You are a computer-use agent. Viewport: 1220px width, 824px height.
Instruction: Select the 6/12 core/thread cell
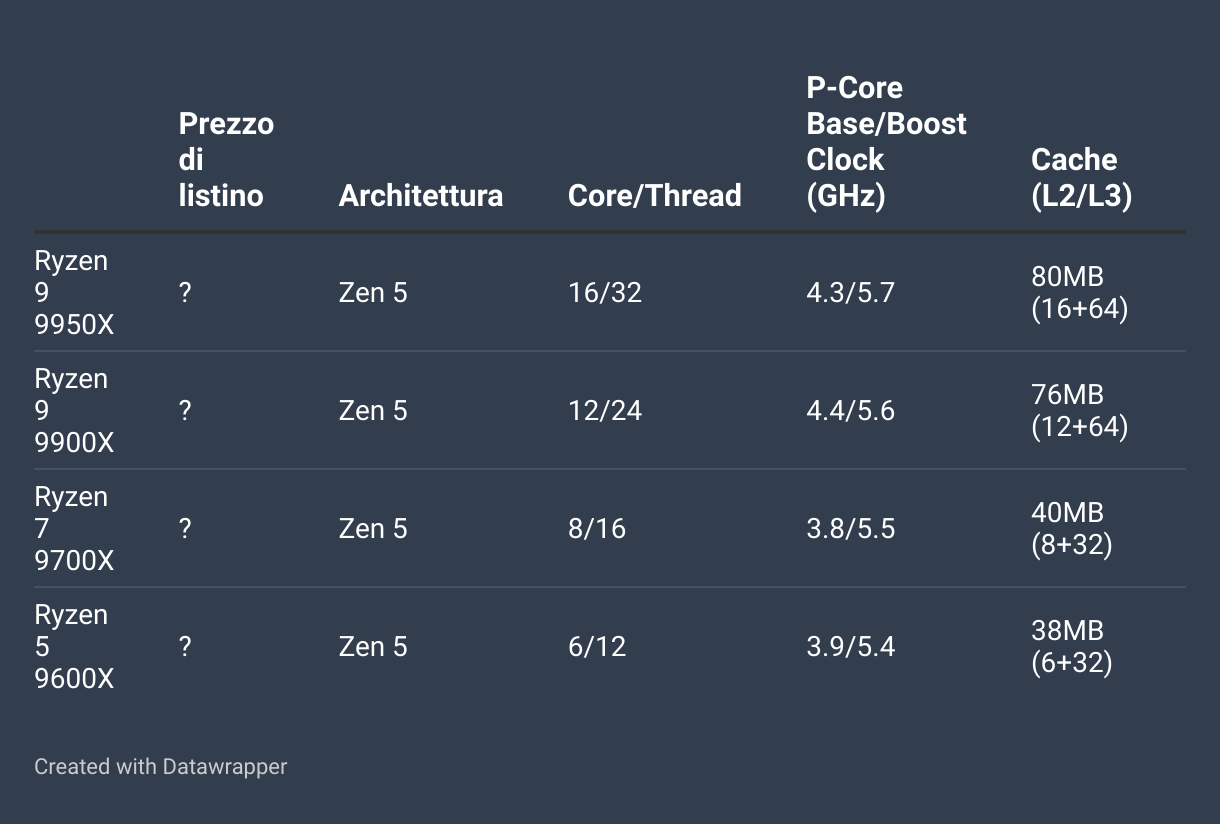click(597, 647)
